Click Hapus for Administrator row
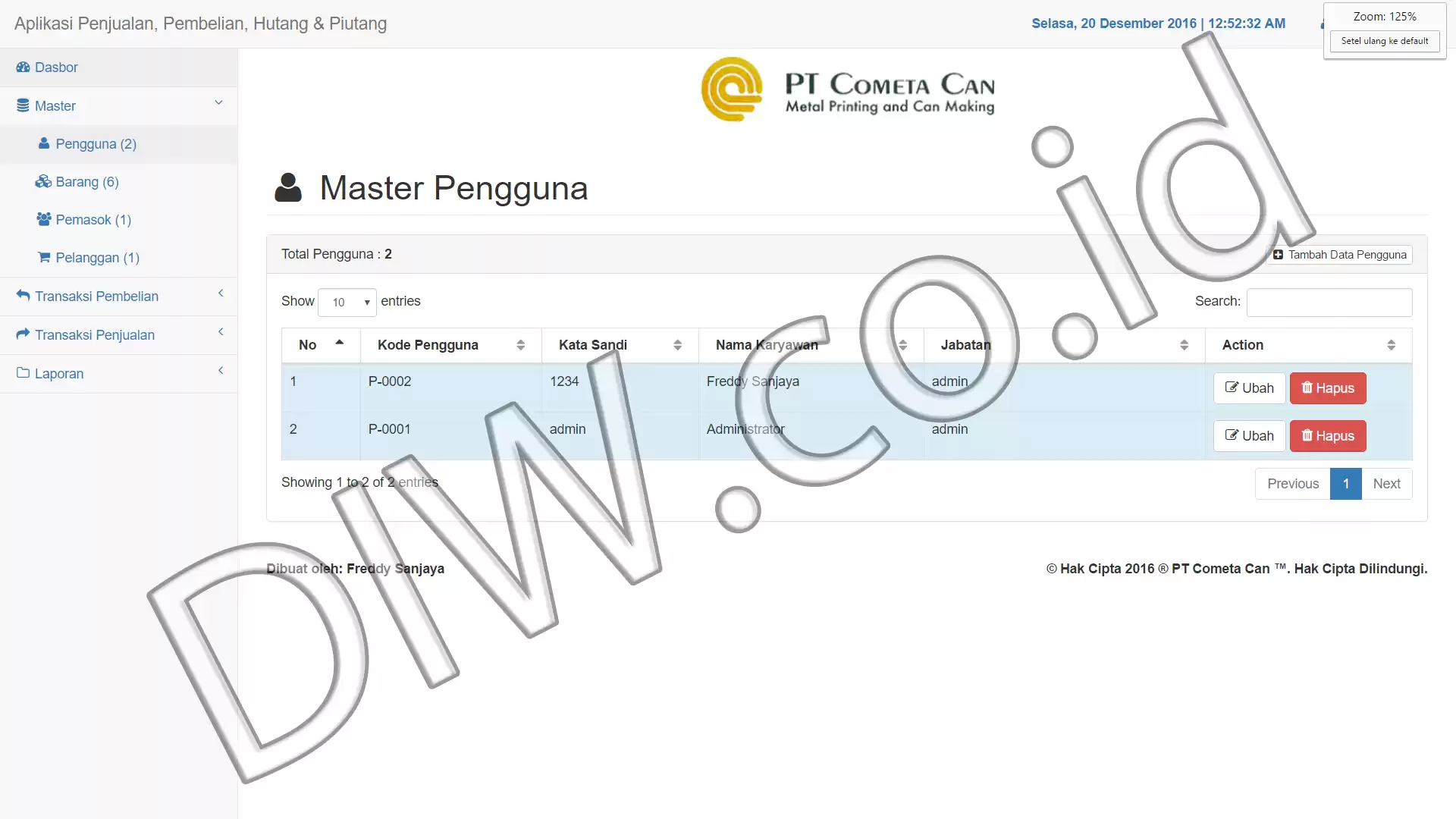This screenshot has height=819, width=1456. (1328, 436)
